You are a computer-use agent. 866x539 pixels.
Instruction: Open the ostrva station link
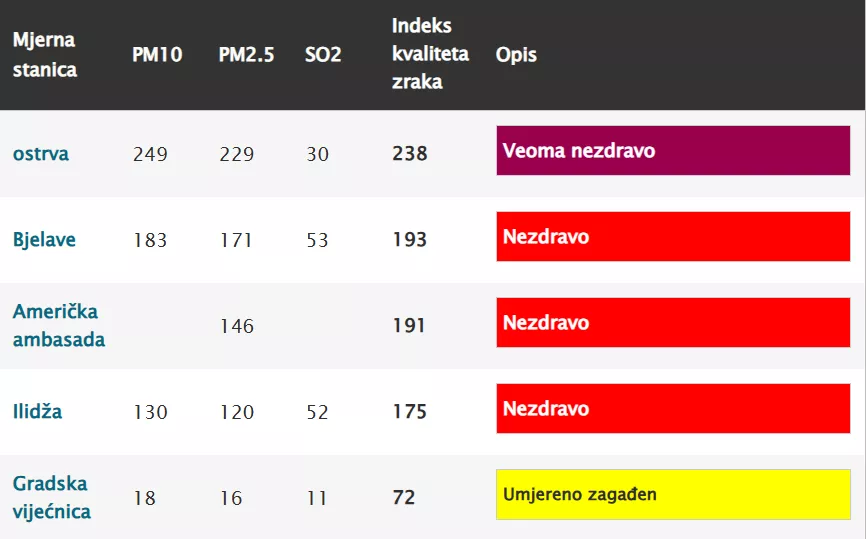click(x=41, y=154)
